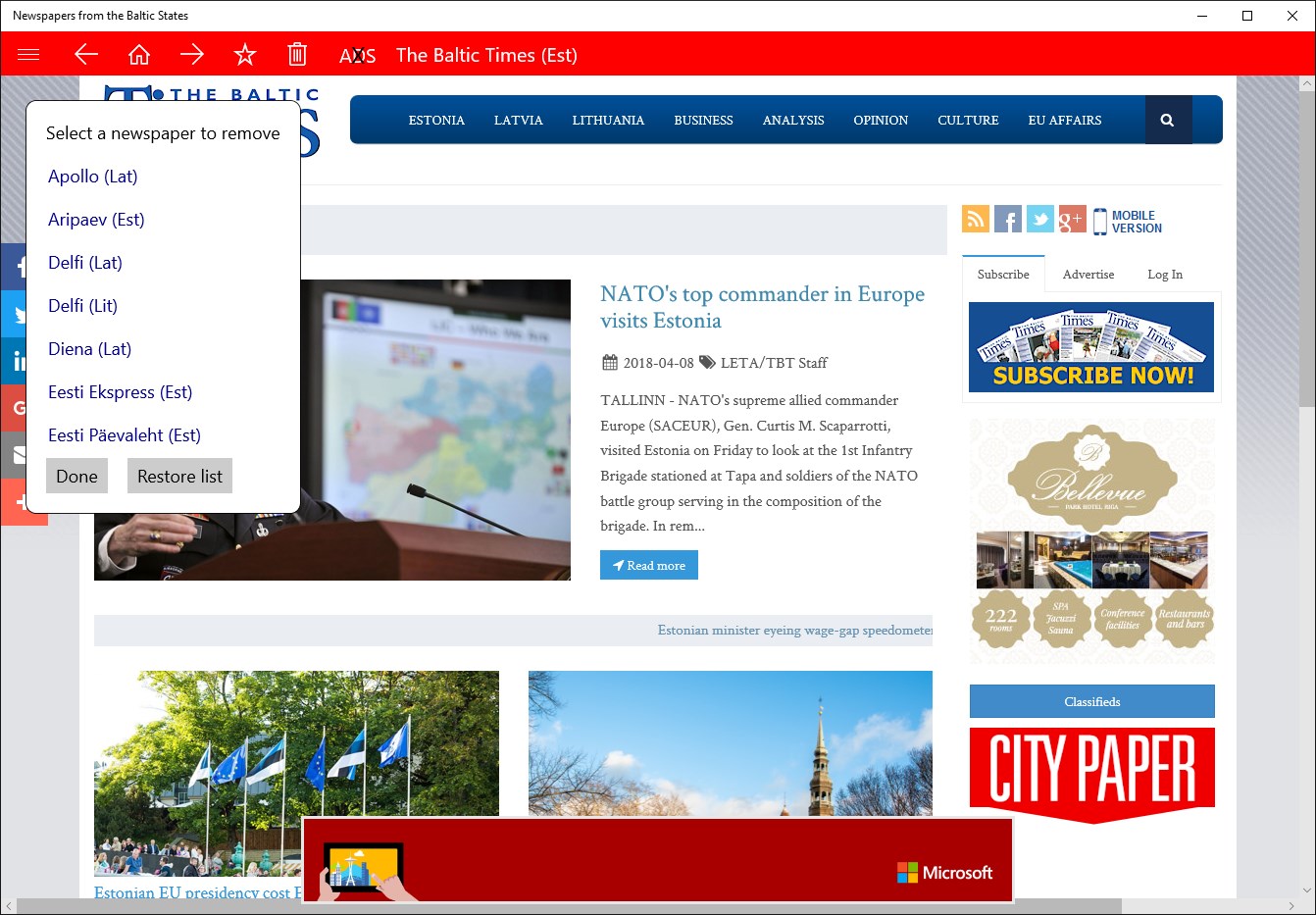Choose Eesti Ekspress (Est)
Screen dimensions: 1316x915
[121, 392]
